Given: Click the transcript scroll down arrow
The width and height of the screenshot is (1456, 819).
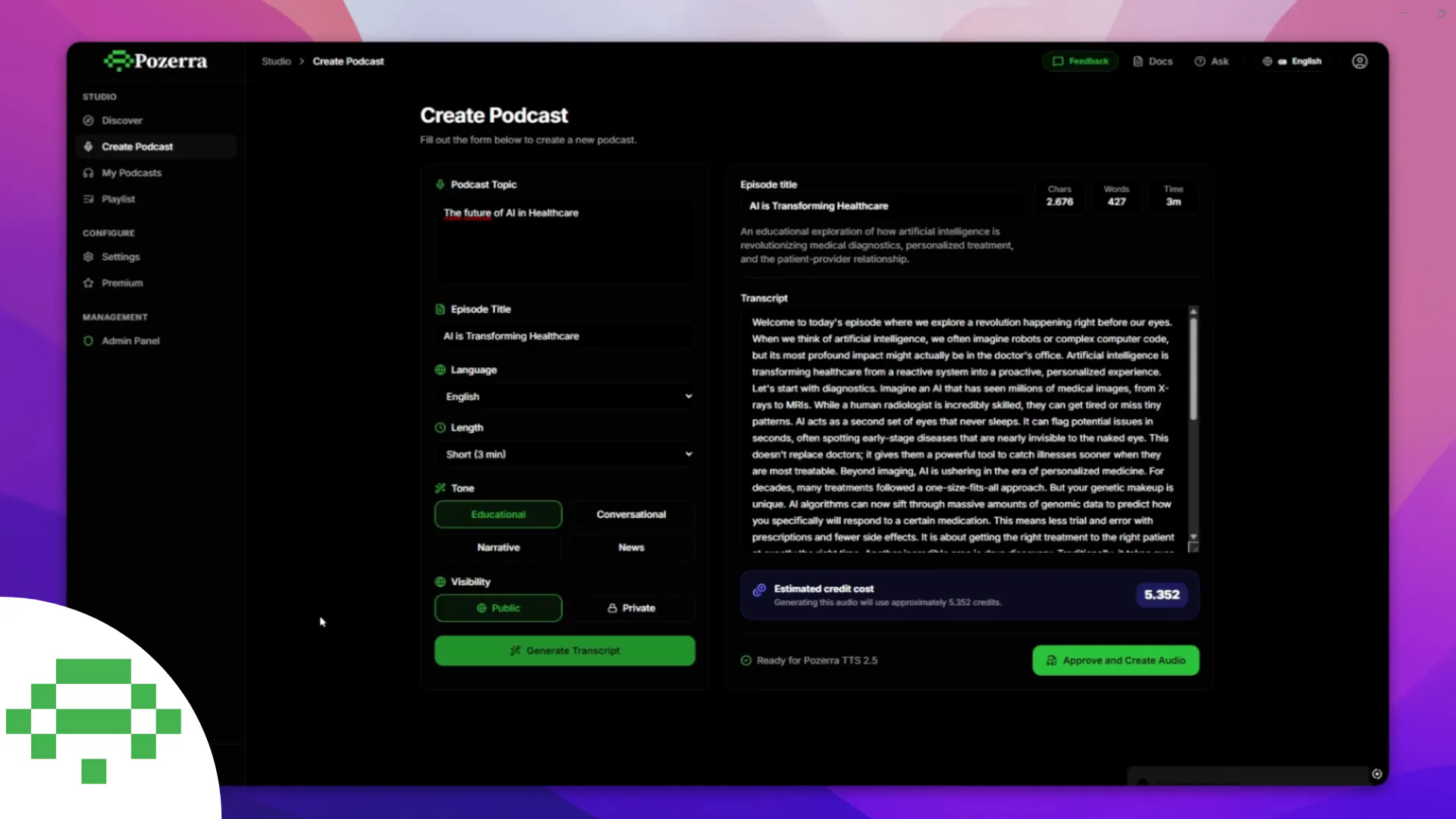Looking at the screenshot, I should click(1194, 537).
